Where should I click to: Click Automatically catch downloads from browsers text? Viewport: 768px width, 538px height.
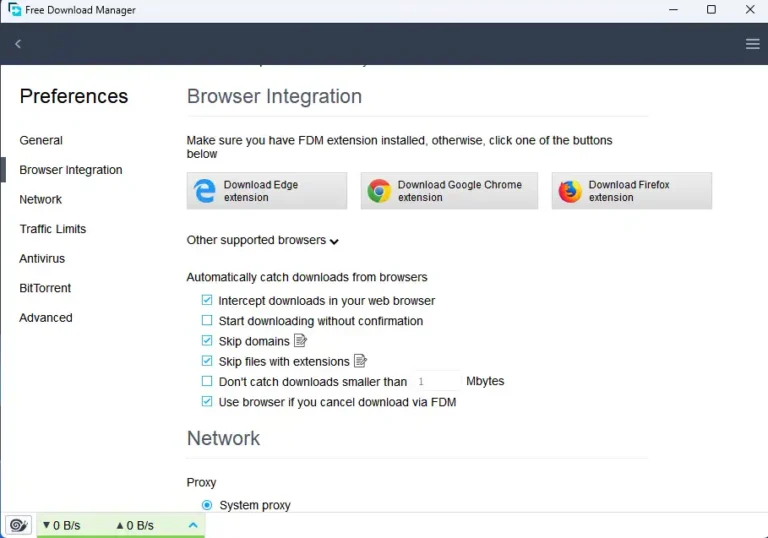point(307,277)
